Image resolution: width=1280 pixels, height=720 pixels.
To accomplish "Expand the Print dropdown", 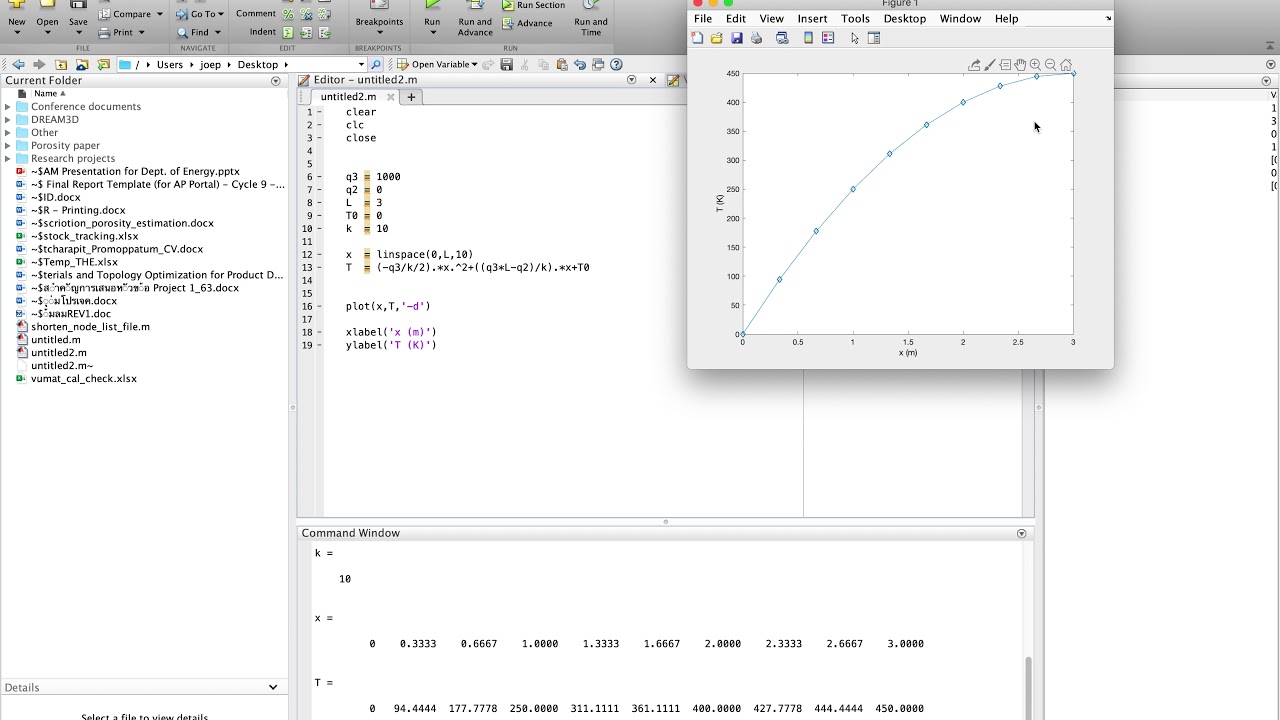I will point(141,32).
